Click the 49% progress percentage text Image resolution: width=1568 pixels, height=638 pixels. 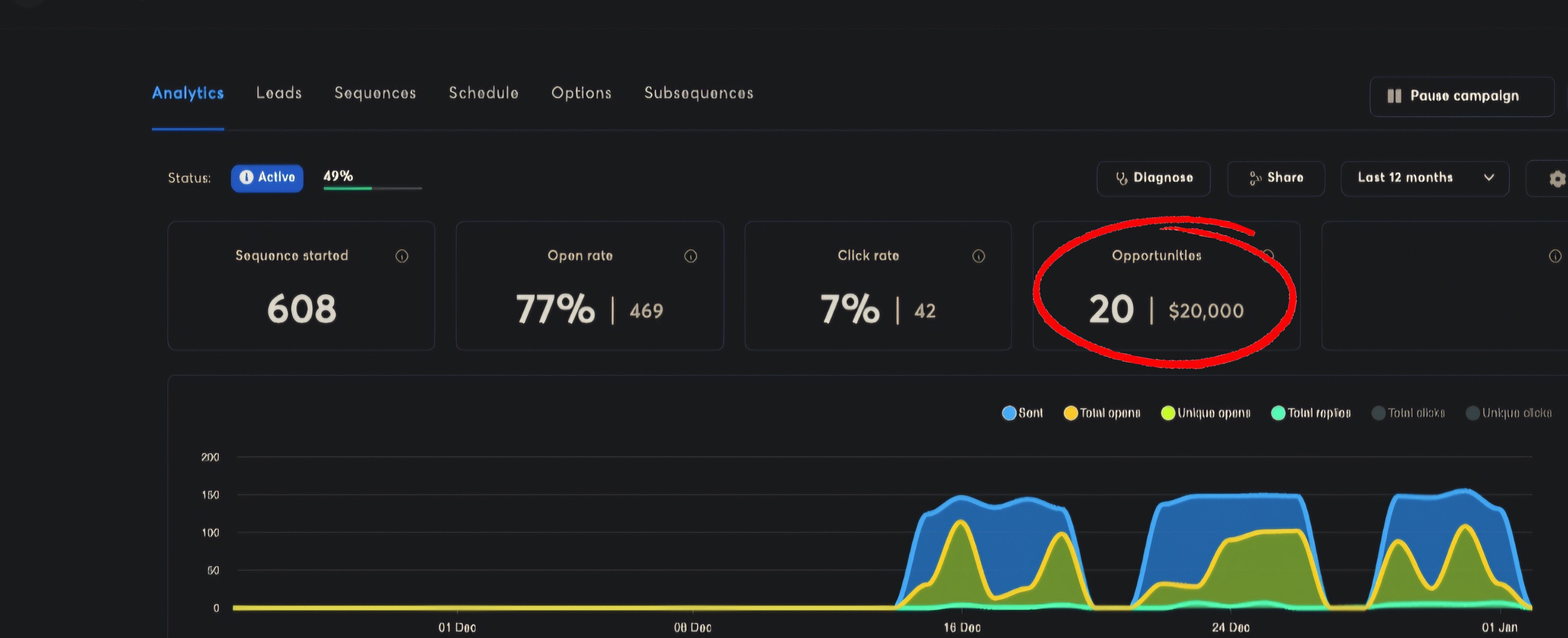click(338, 176)
